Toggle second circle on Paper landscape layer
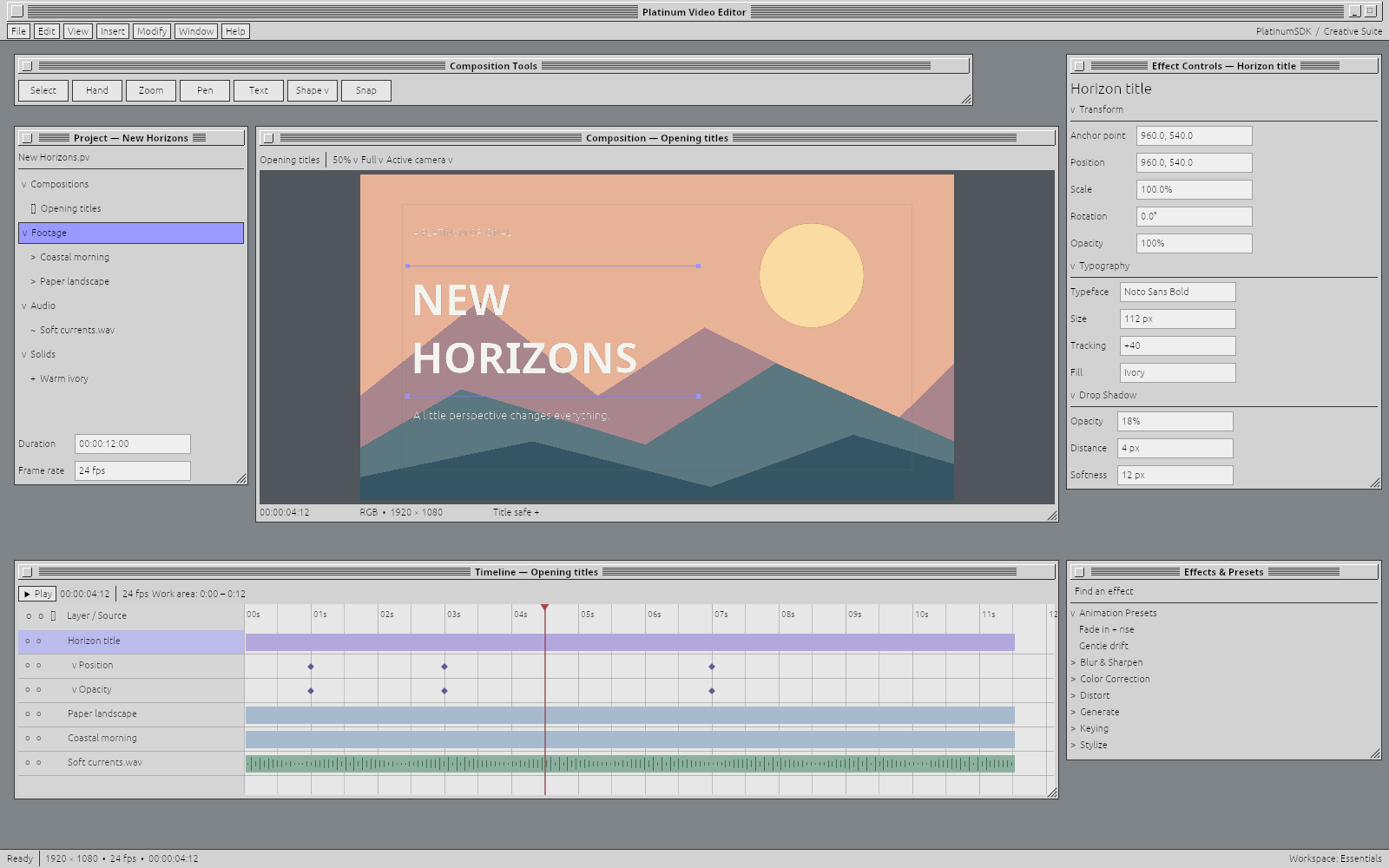1389x868 pixels. pyautogui.click(x=39, y=714)
